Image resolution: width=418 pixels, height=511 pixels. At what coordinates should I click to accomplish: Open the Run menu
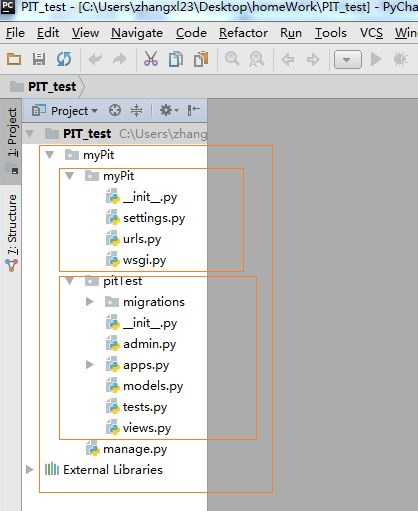[x=291, y=33]
